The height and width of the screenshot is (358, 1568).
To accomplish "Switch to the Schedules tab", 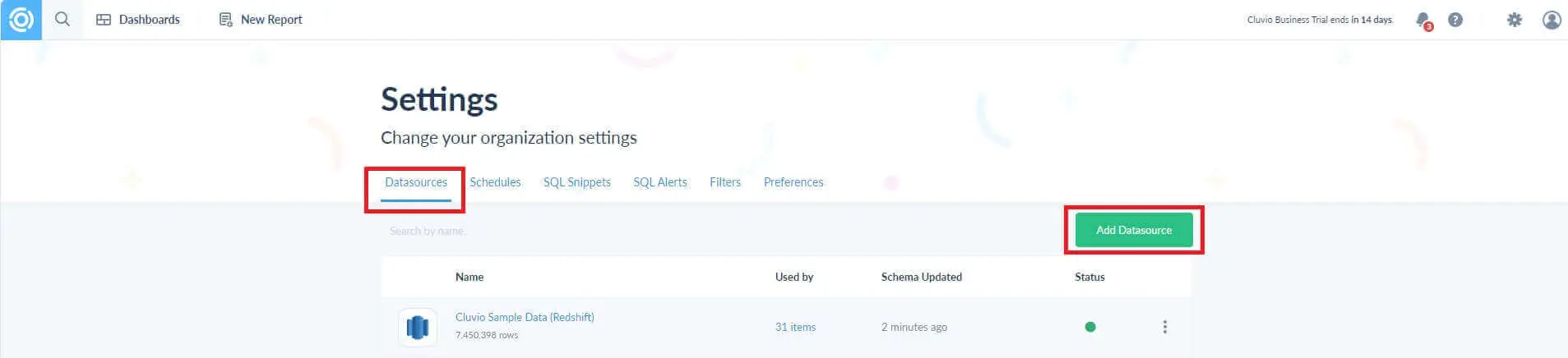I will (495, 182).
